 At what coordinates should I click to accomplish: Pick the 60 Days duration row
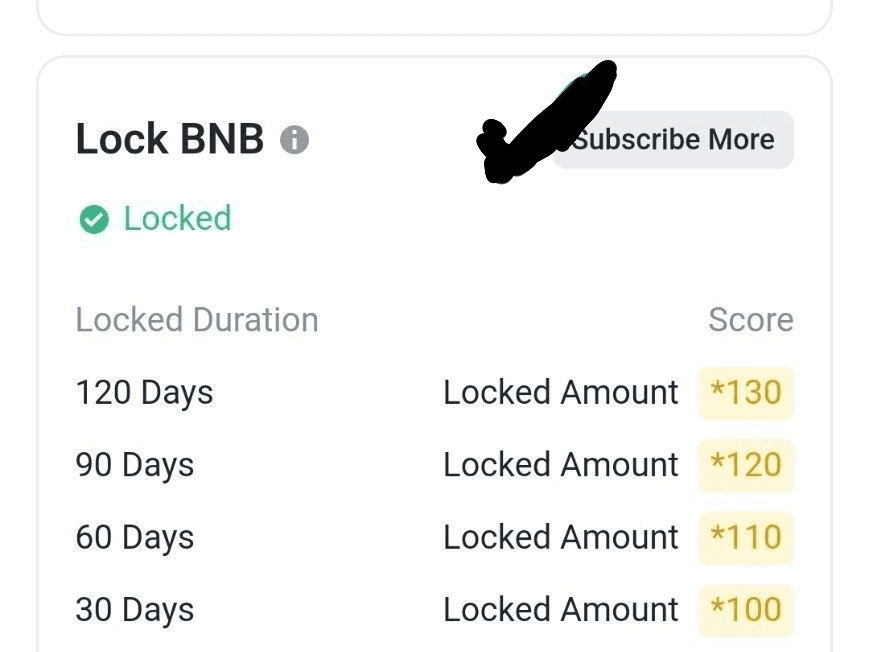click(x=134, y=538)
